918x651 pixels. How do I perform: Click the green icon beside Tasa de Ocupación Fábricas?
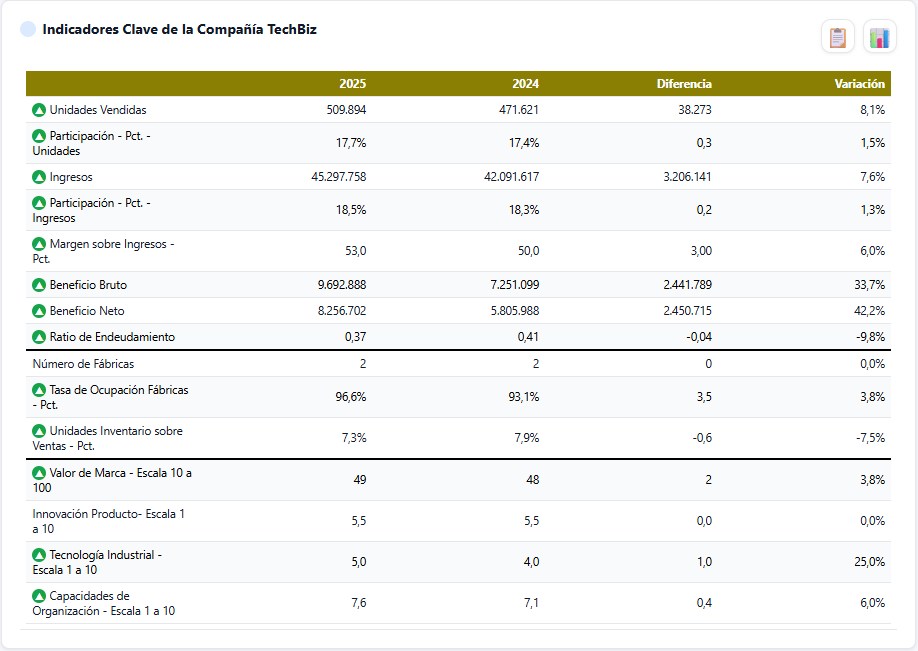pyautogui.click(x=39, y=390)
